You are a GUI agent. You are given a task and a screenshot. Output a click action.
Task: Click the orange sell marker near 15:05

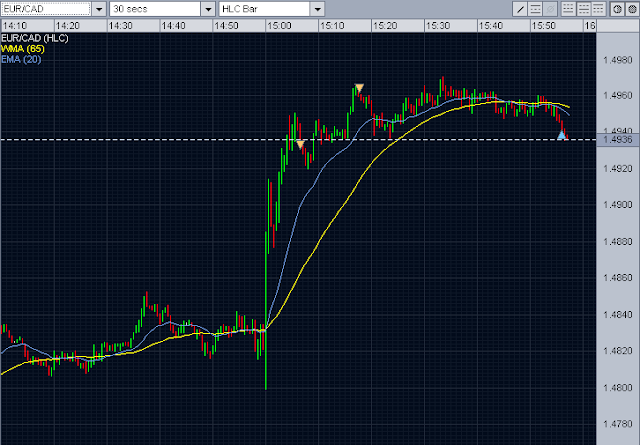tap(300, 145)
